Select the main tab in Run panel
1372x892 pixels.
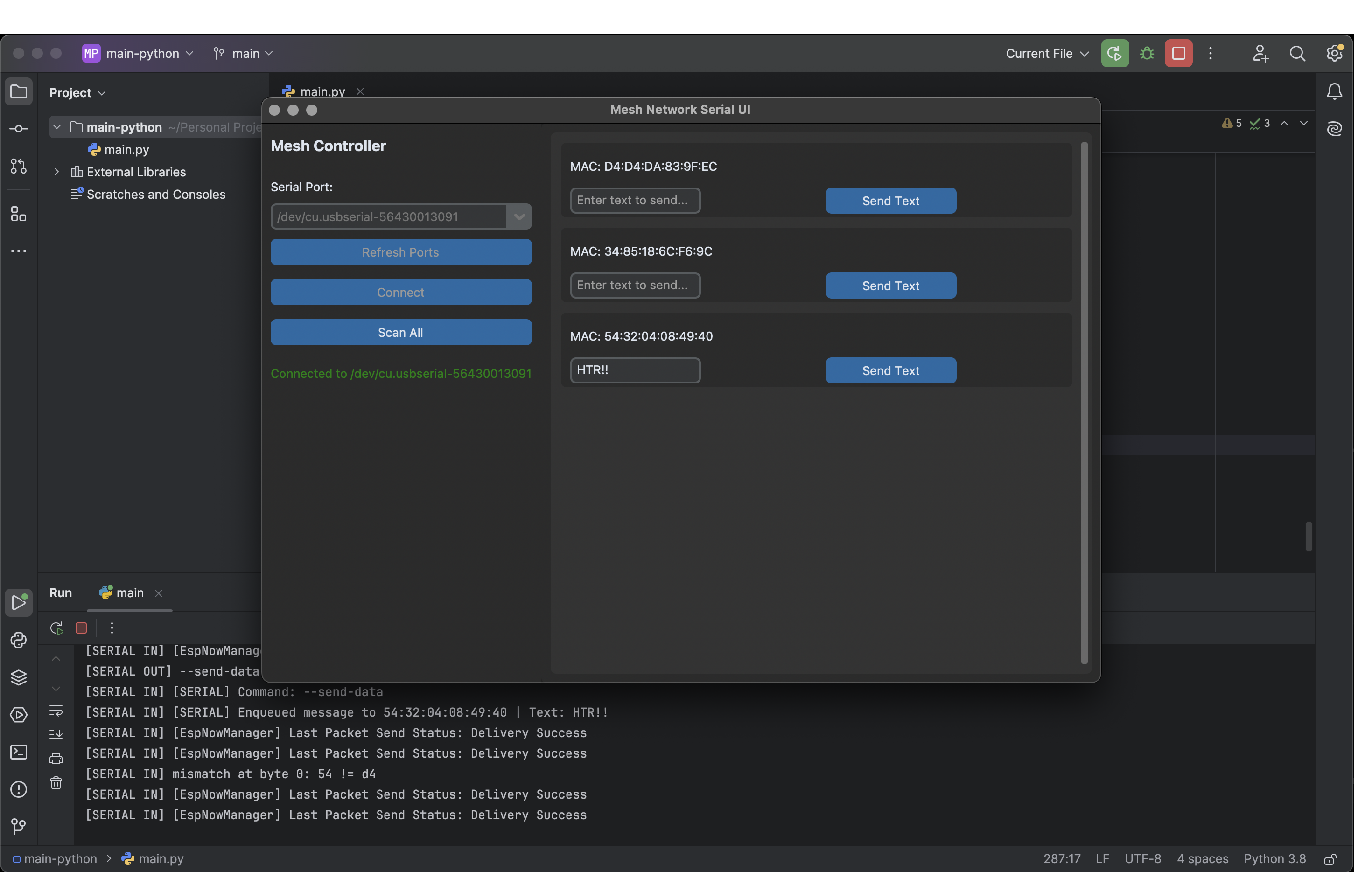129,592
